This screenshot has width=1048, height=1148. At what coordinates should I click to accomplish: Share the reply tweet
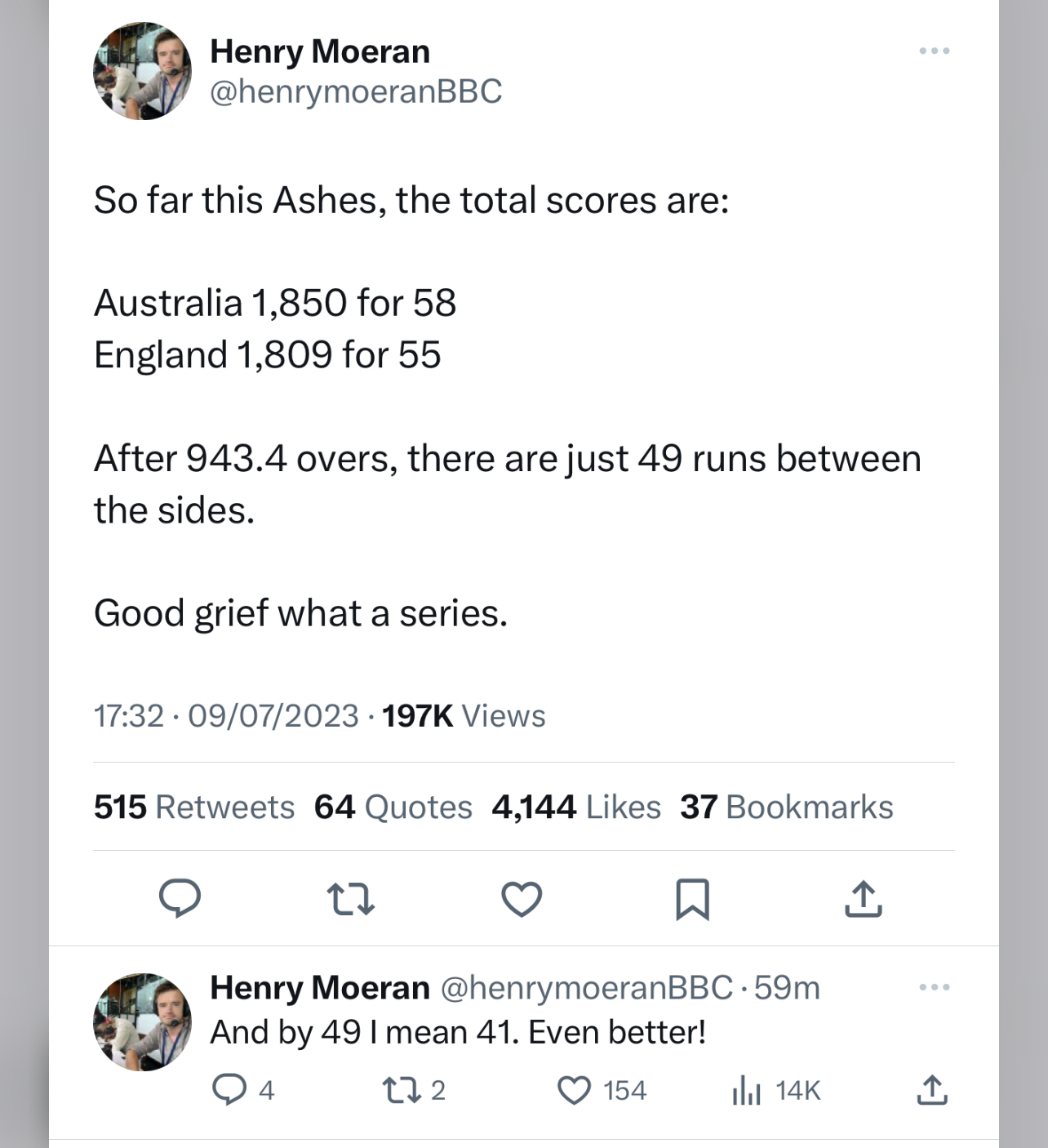tap(932, 1090)
